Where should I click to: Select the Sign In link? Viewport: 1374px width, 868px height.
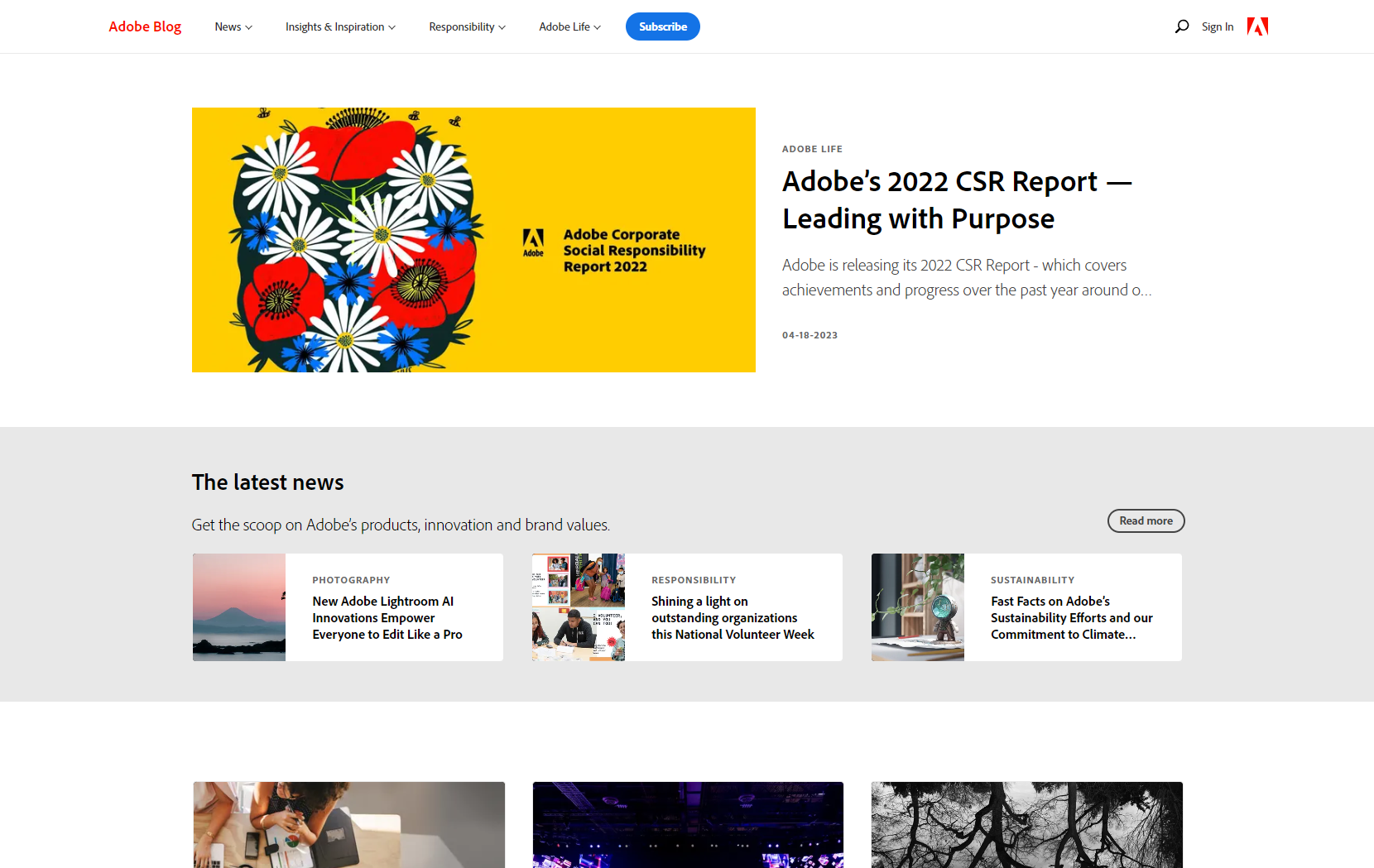[x=1217, y=26]
